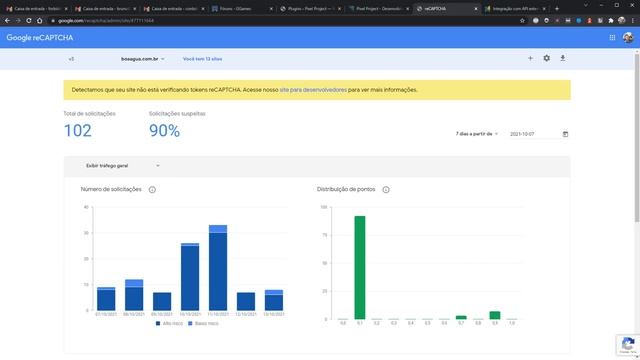Go back using the browser back arrow
This screenshot has height=360, width=640.
pos(7,20)
